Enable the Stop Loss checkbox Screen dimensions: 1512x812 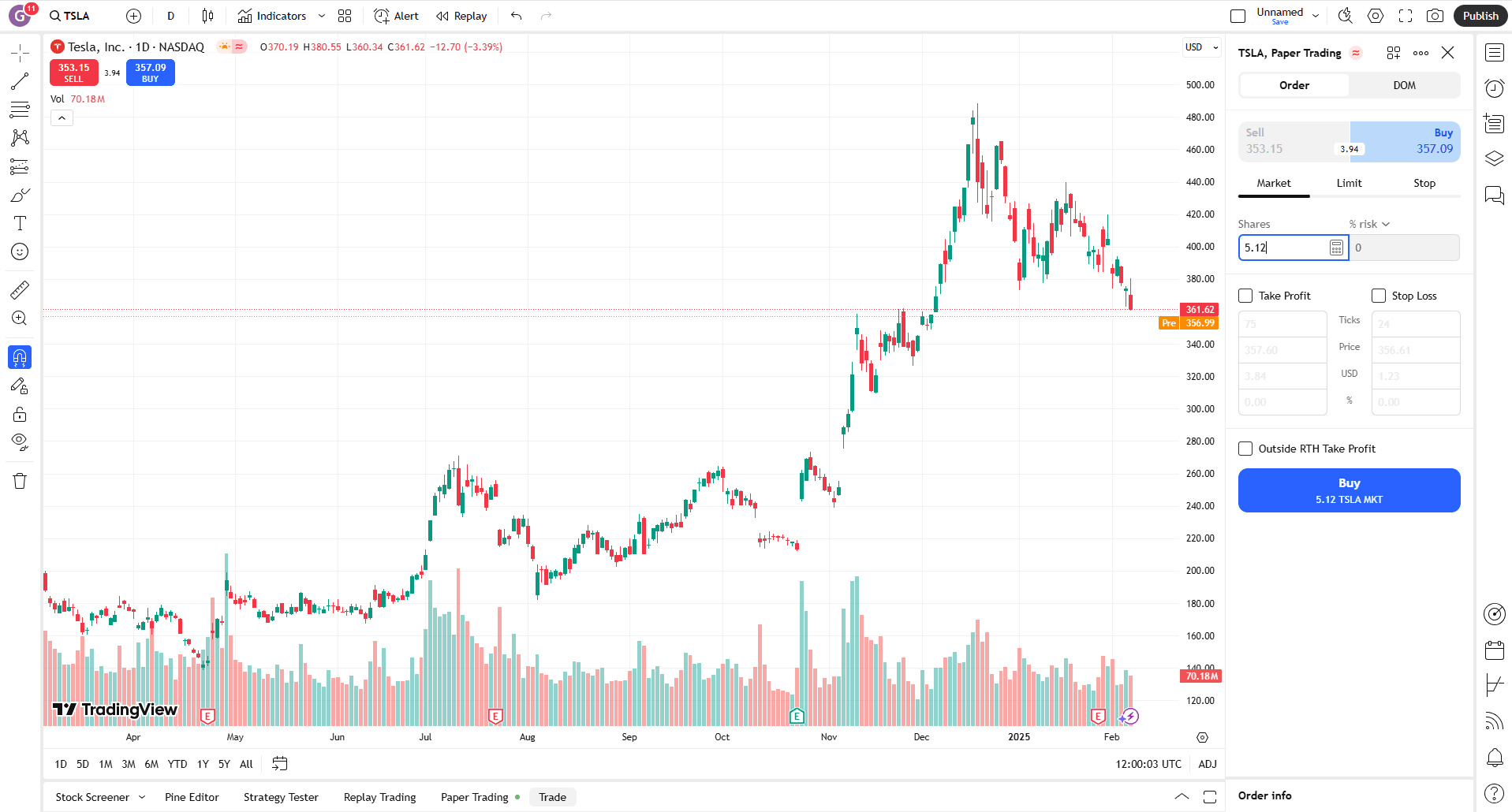(x=1379, y=295)
